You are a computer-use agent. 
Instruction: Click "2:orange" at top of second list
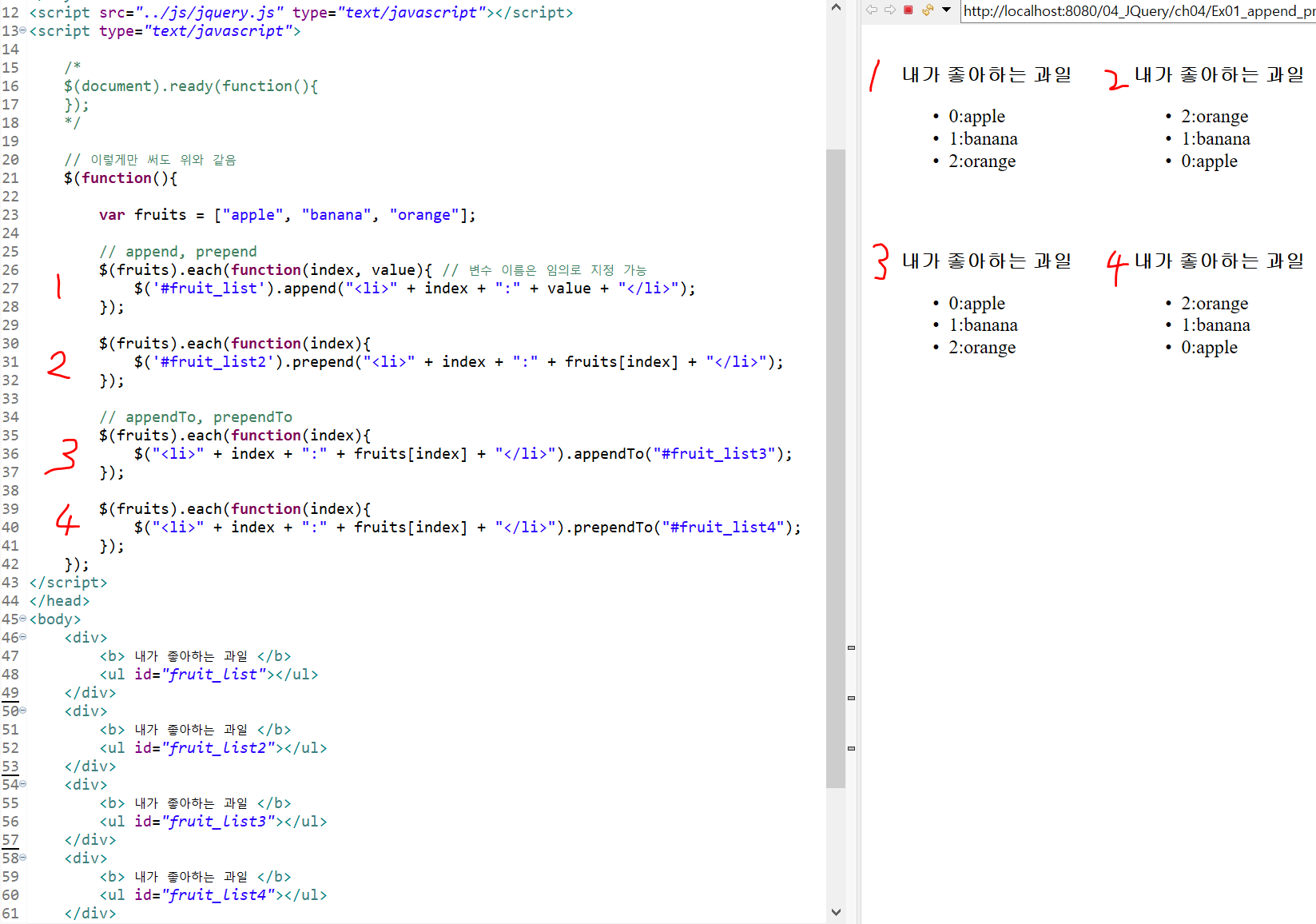point(1215,117)
